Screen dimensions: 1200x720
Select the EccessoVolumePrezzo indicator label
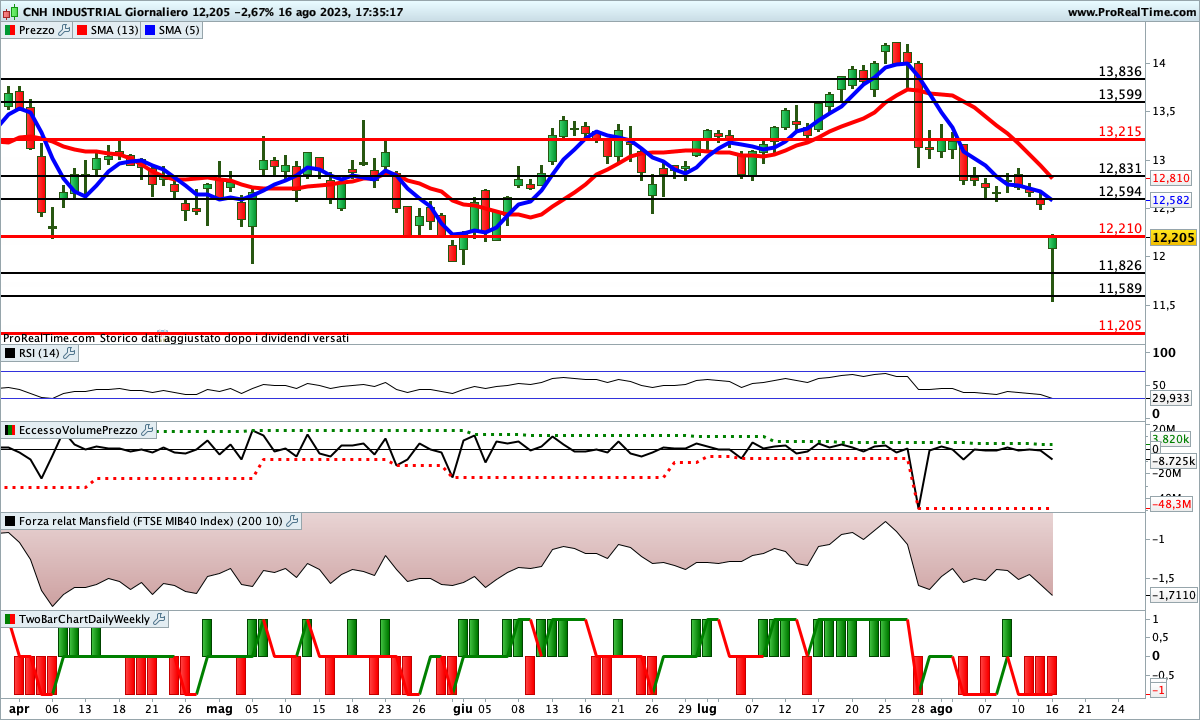[79, 430]
